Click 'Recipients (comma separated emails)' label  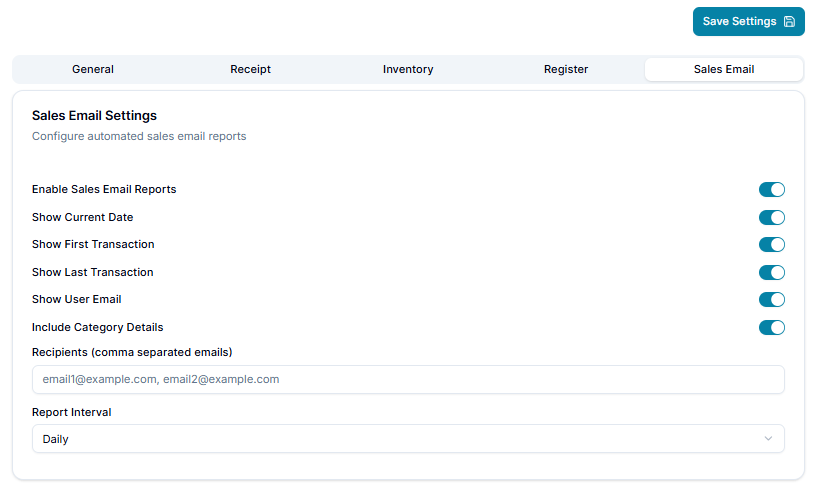tap(132, 352)
